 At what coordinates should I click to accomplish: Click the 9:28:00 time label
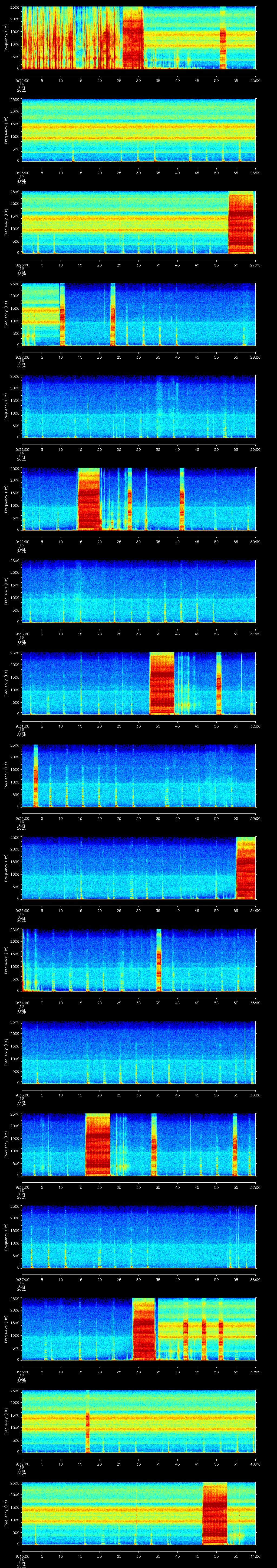click(22, 449)
